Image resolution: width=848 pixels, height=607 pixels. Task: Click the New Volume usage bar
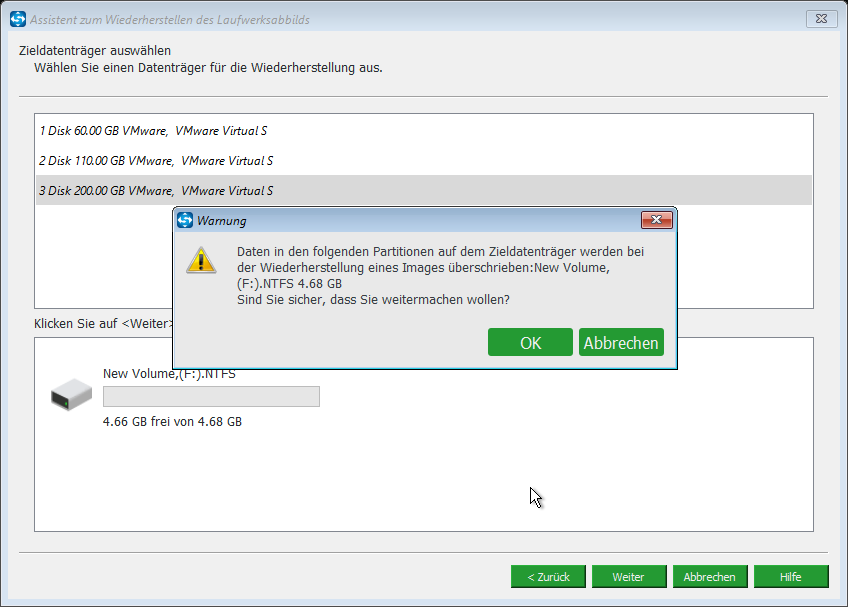pos(211,397)
